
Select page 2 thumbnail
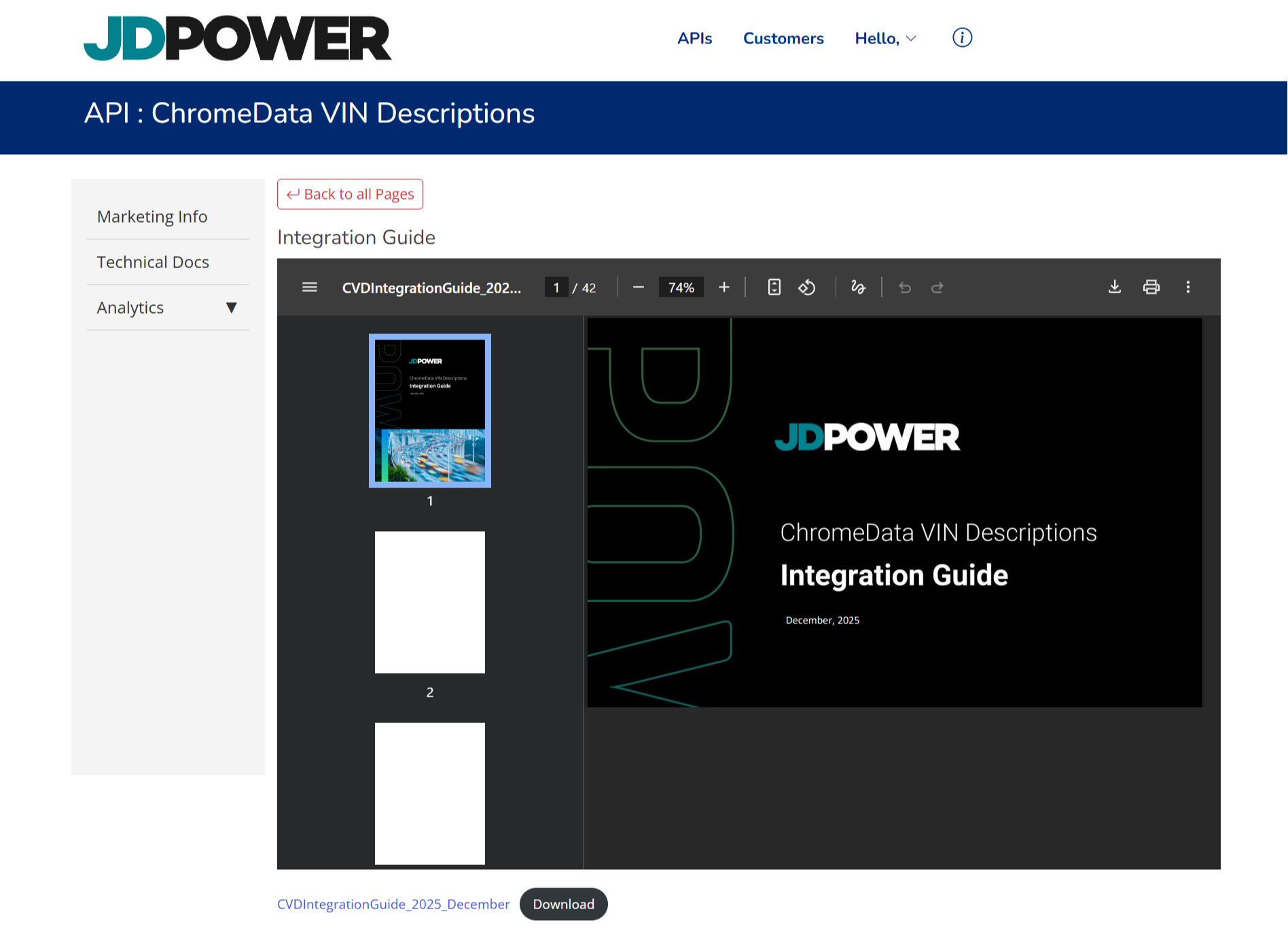pos(430,602)
